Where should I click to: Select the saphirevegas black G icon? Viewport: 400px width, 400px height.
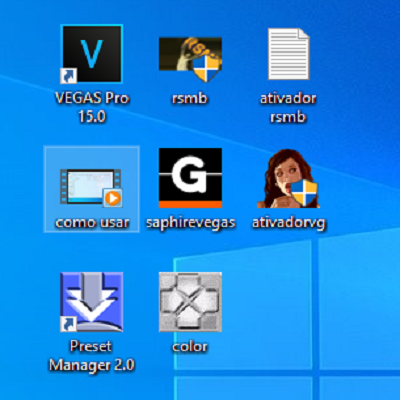[x=190, y=178]
